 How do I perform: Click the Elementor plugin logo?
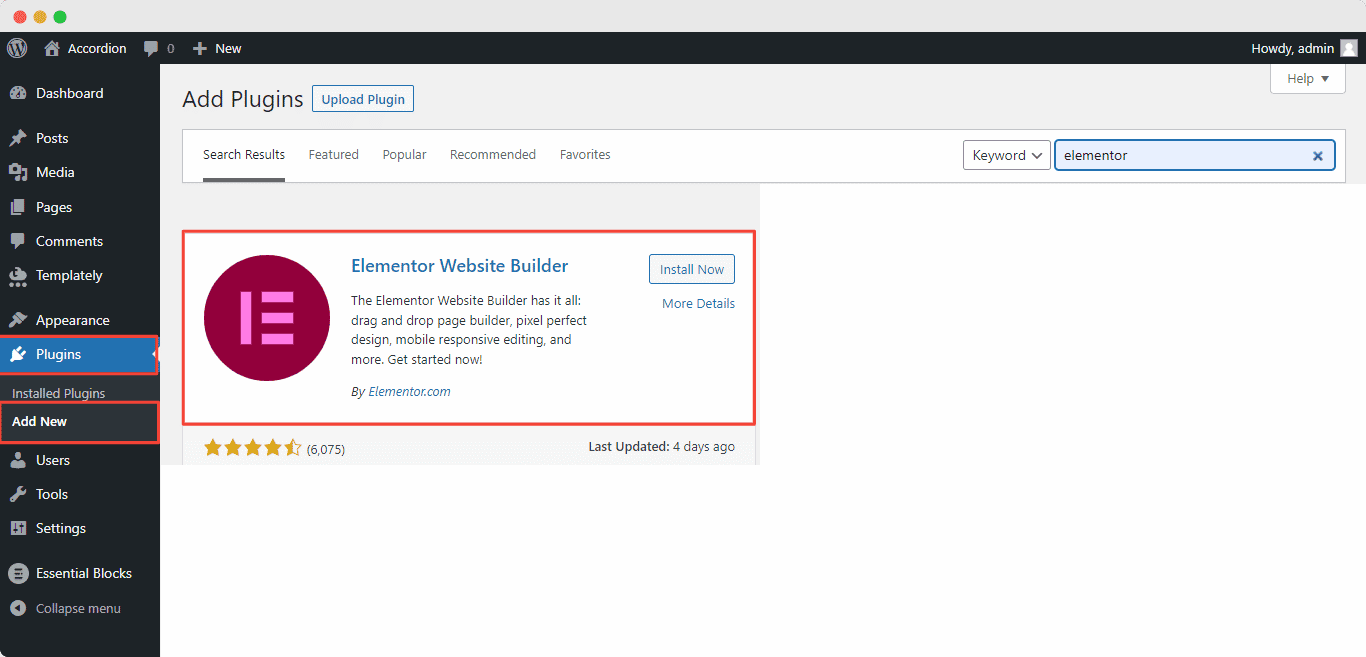pyautogui.click(x=267, y=318)
